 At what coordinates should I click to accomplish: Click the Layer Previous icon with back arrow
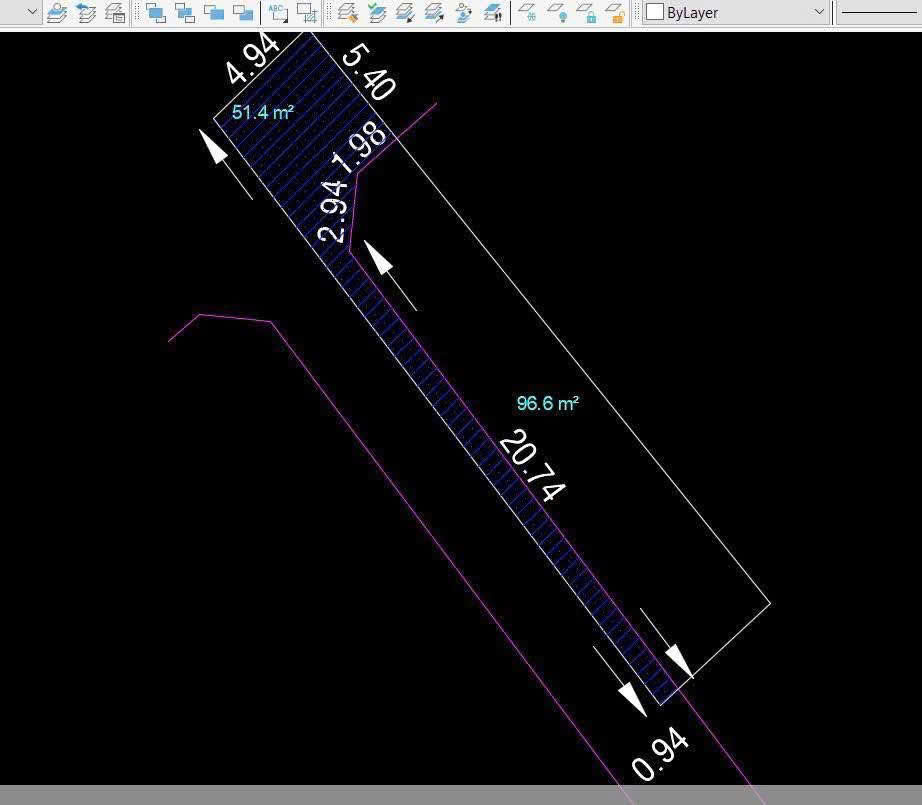click(x=86, y=13)
